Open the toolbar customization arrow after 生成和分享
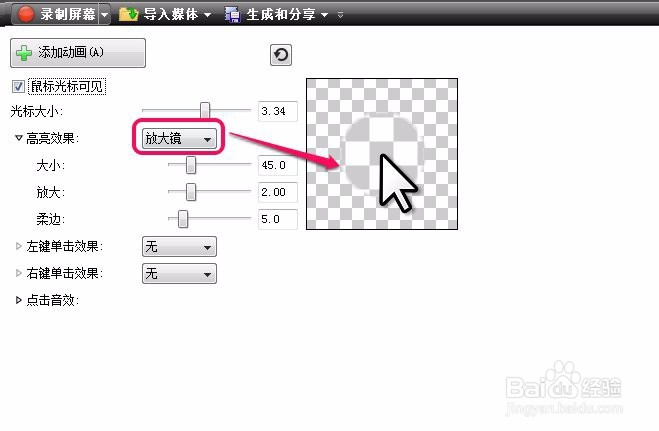This screenshot has width=659, height=431. [x=340, y=15]
